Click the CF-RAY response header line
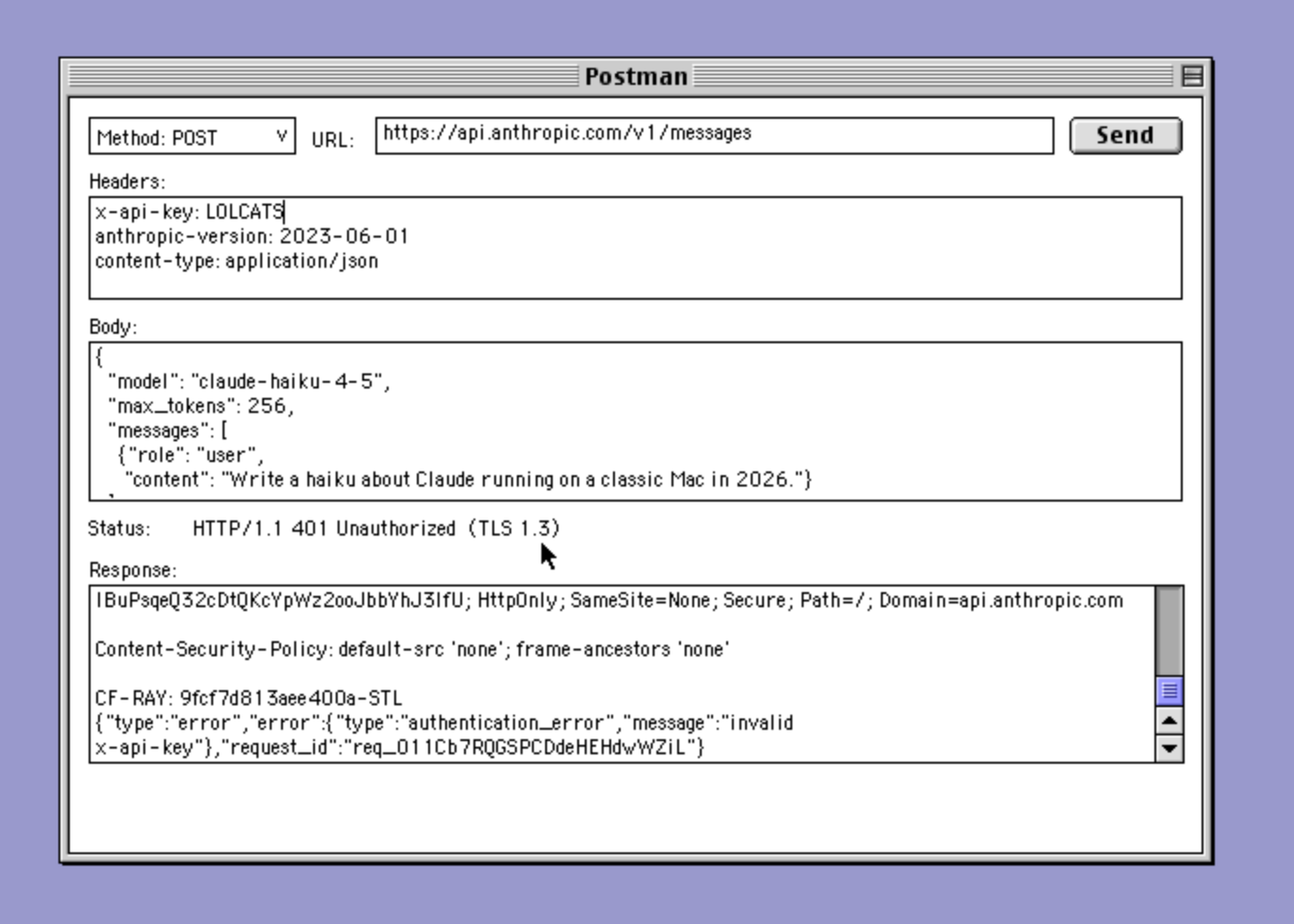 click(x=248, y=699)
